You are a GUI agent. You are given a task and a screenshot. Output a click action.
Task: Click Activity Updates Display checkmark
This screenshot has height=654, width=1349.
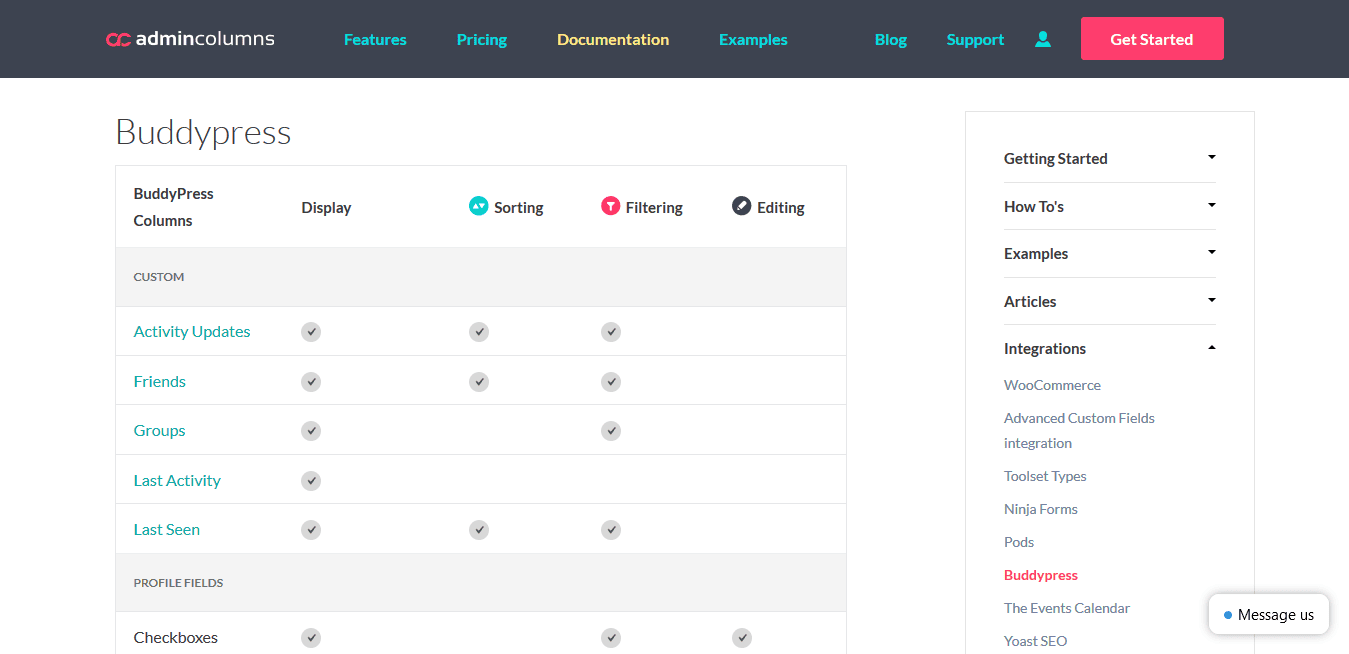click(311, 332)
